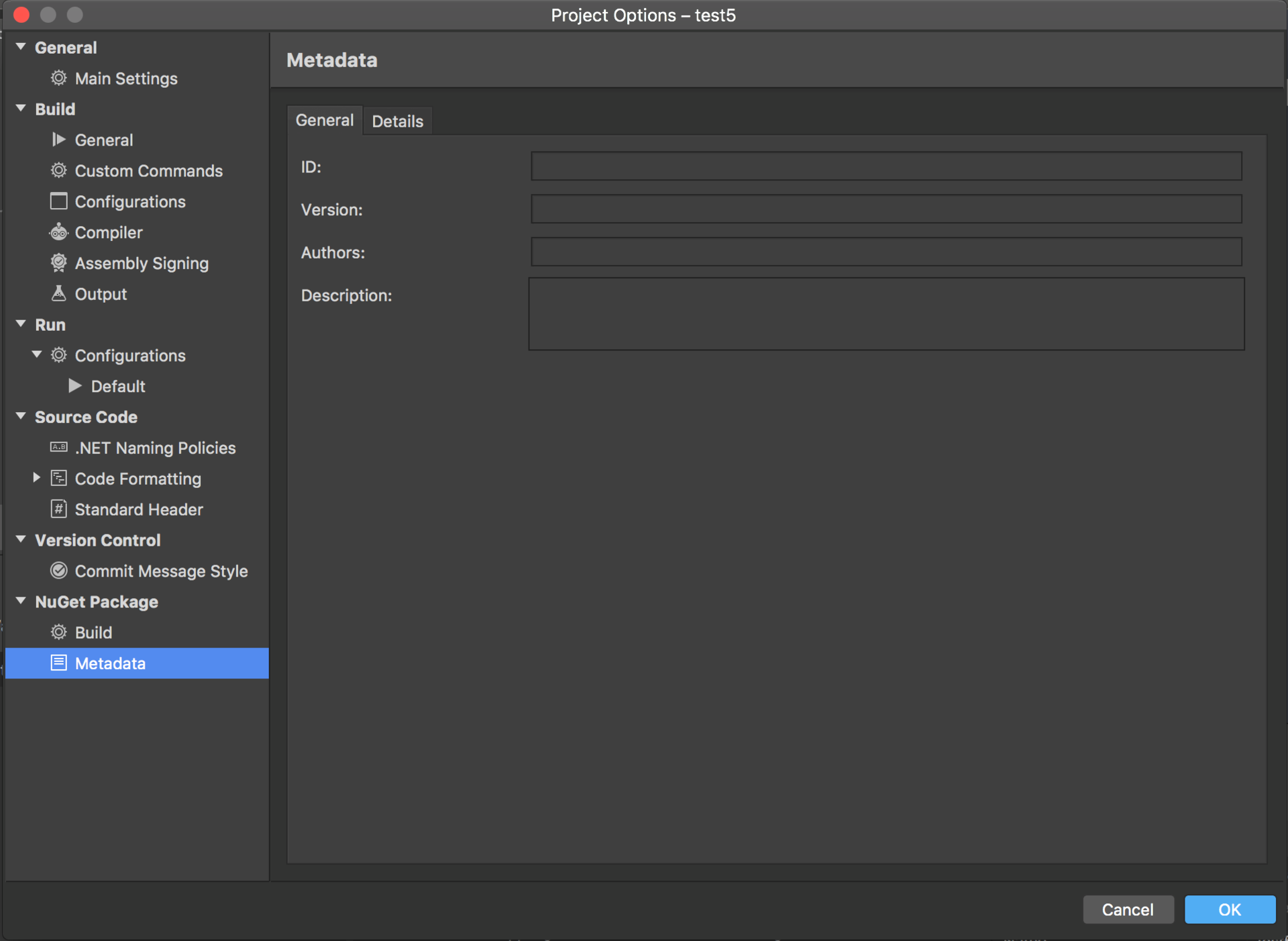Screen dimensions: 1288x941
Task: Select the Default run configuration
Action: click(116, 386)
